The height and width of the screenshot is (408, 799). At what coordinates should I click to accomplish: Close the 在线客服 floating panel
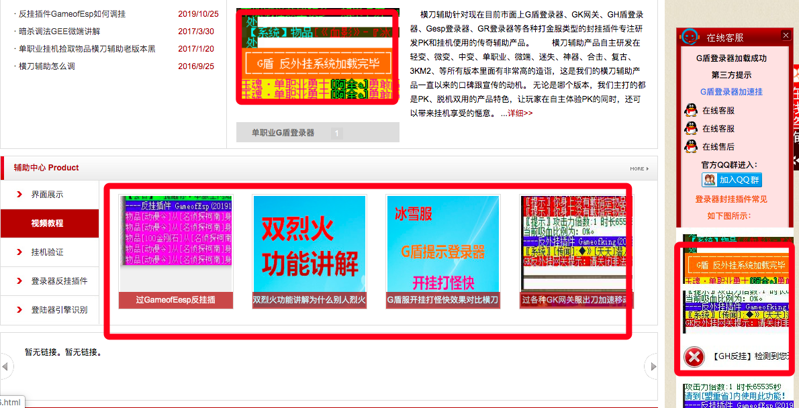(785, 35)
